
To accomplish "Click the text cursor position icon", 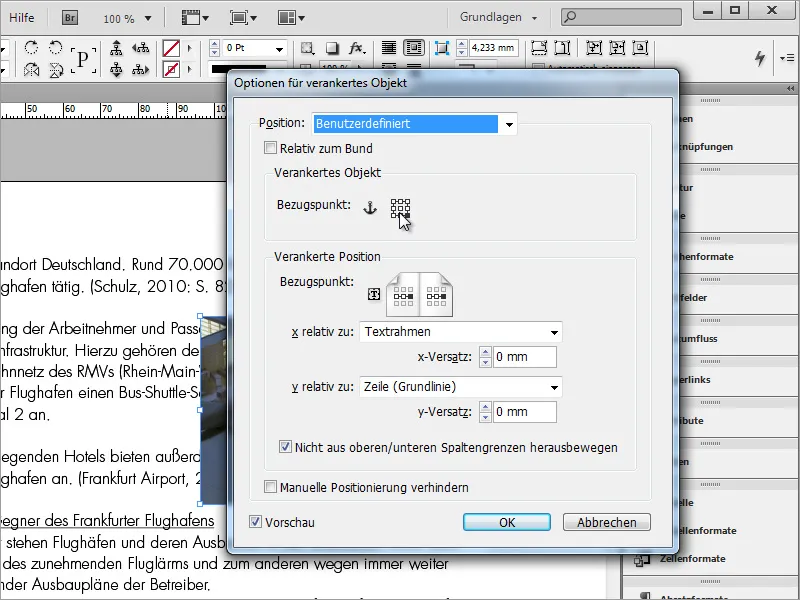I will (374, 294).
